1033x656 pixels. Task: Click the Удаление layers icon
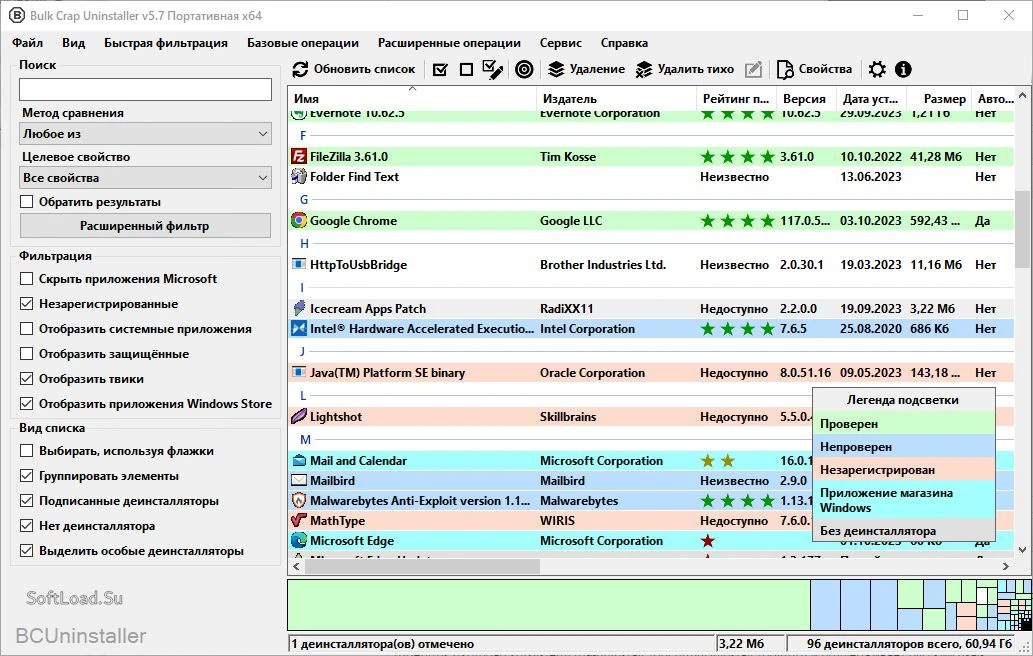coord(557,69)
